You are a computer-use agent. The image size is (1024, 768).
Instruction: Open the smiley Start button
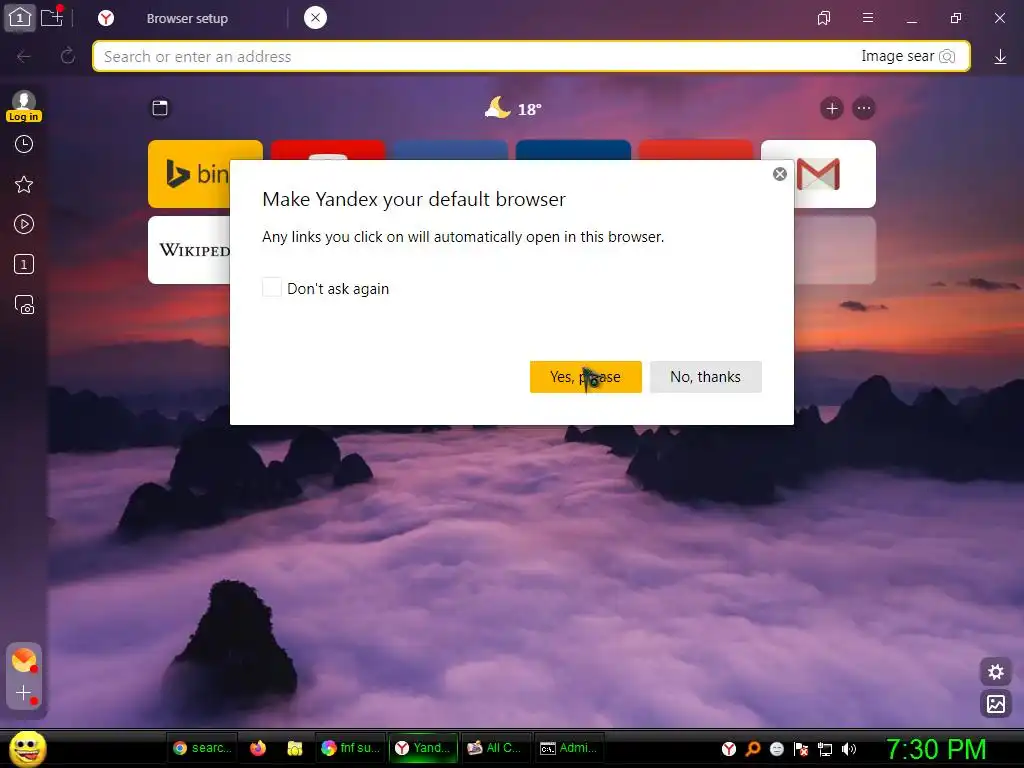point(27,749)
